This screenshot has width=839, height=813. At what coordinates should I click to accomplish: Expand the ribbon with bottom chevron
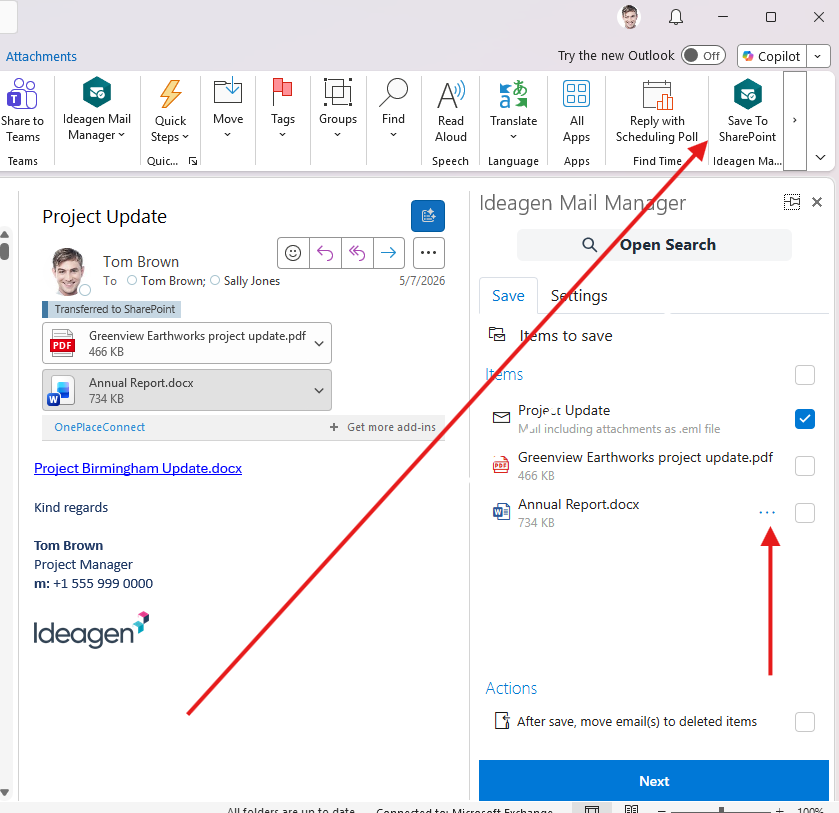(x=820, y=157)
